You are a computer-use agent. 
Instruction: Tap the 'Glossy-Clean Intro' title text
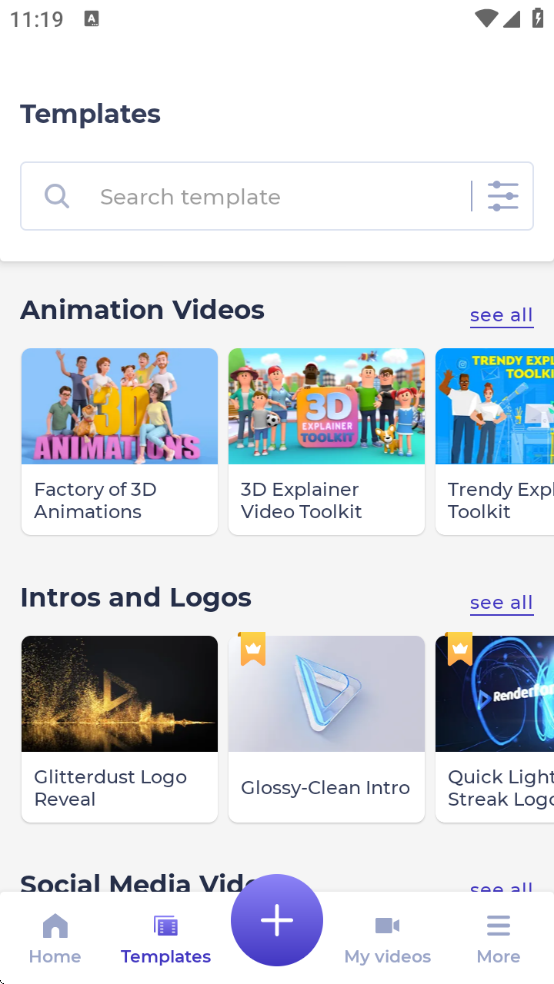[325, 788]
